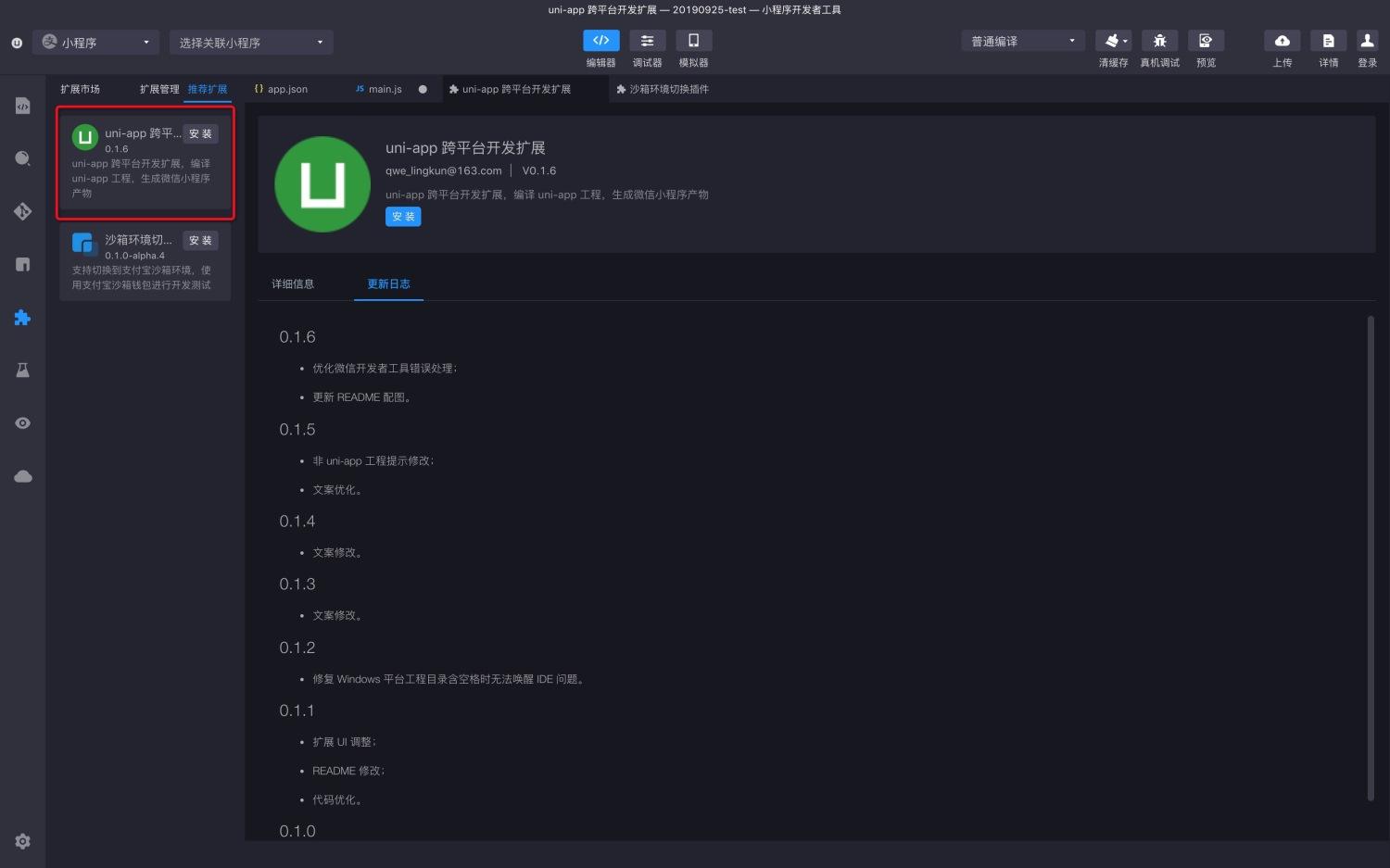
Task: Open the extensions puzzle sidebar icon
Action: click(23, 318)
